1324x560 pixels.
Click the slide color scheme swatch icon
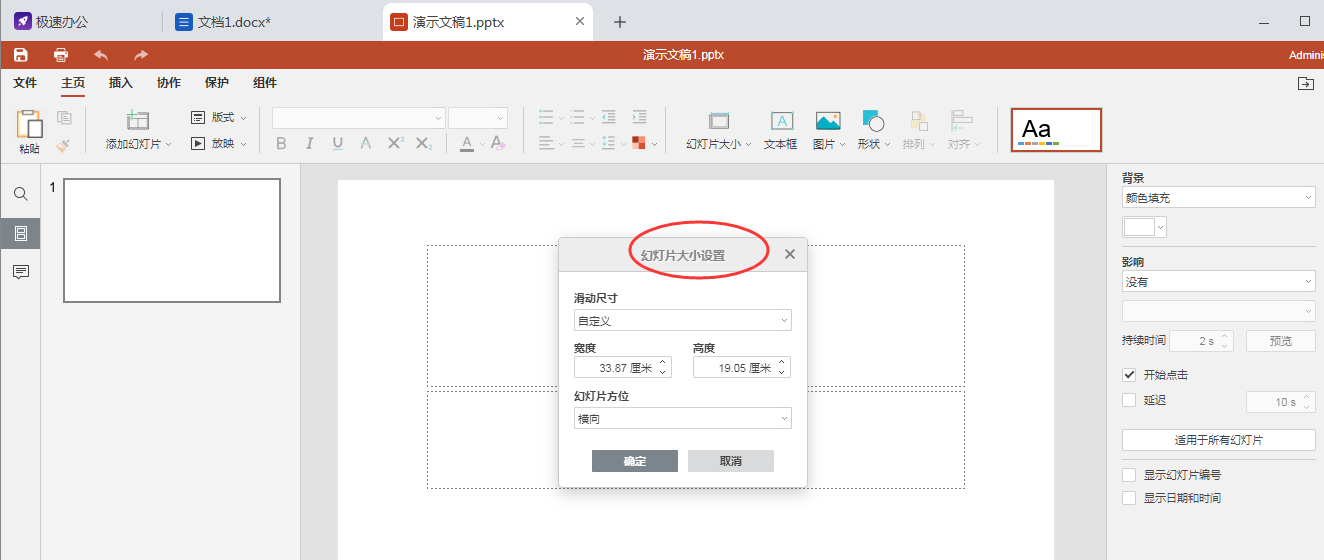tap(639, 144)
